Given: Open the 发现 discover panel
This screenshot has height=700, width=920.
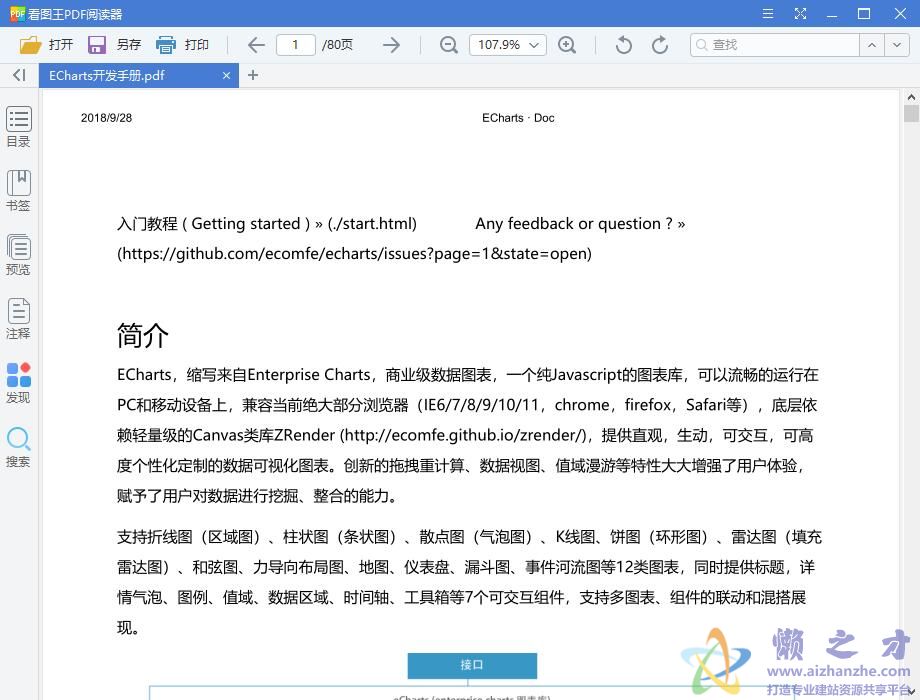Looking at the screenshot, I should (x=19, y=383).
